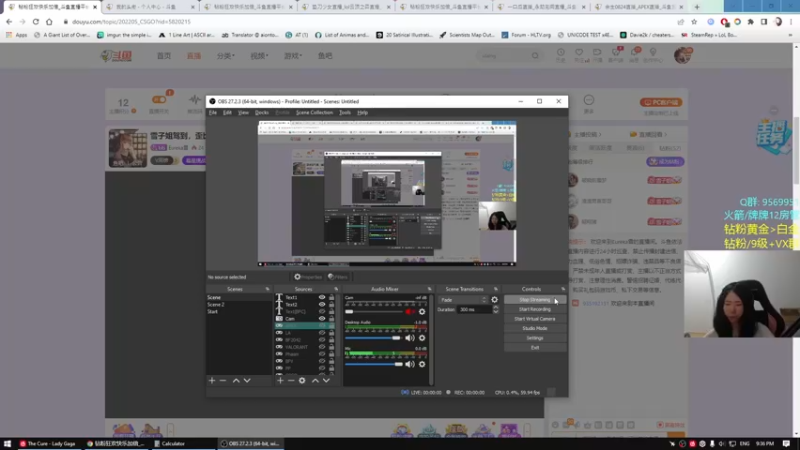
Task: Open the Windows Start menu
Action: (7, 444)
